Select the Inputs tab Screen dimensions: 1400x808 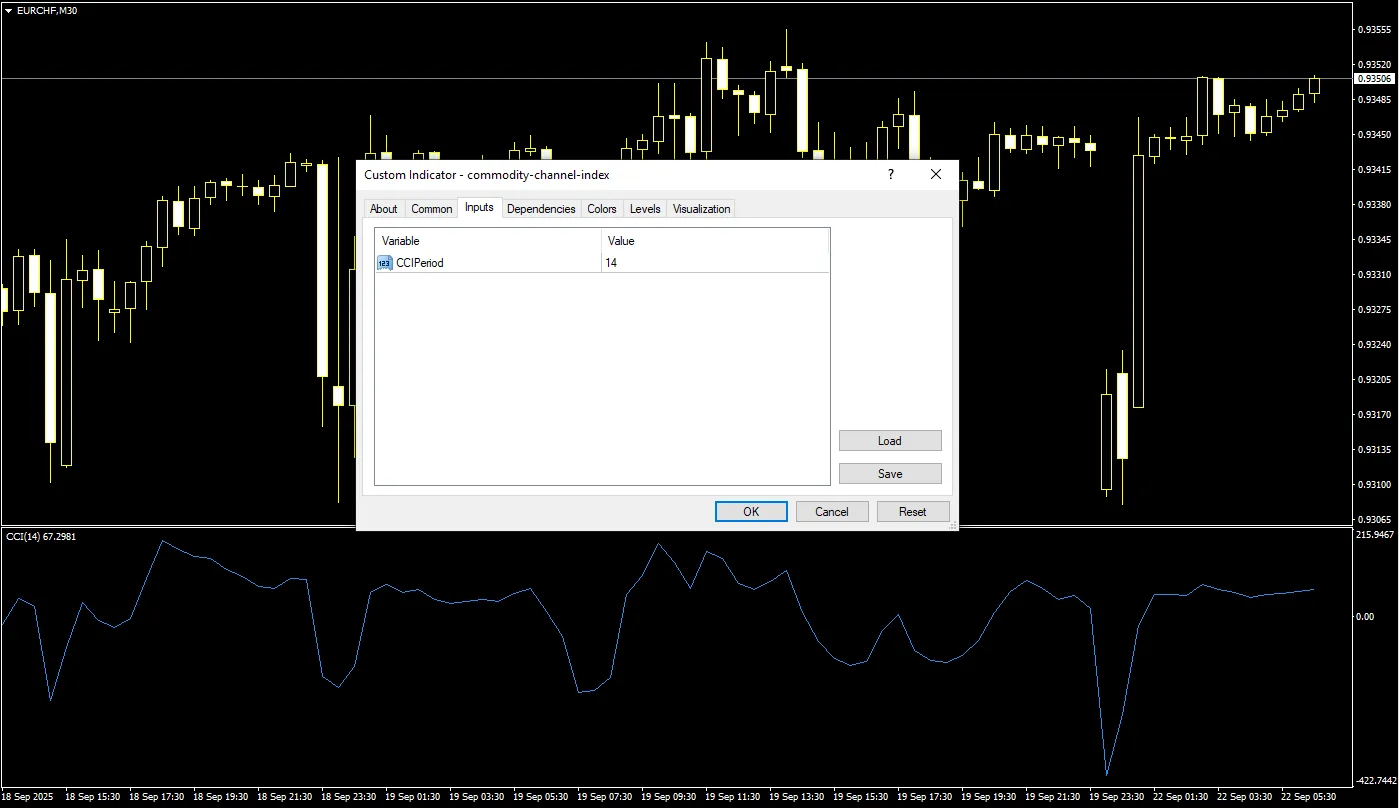coord(479,207)
